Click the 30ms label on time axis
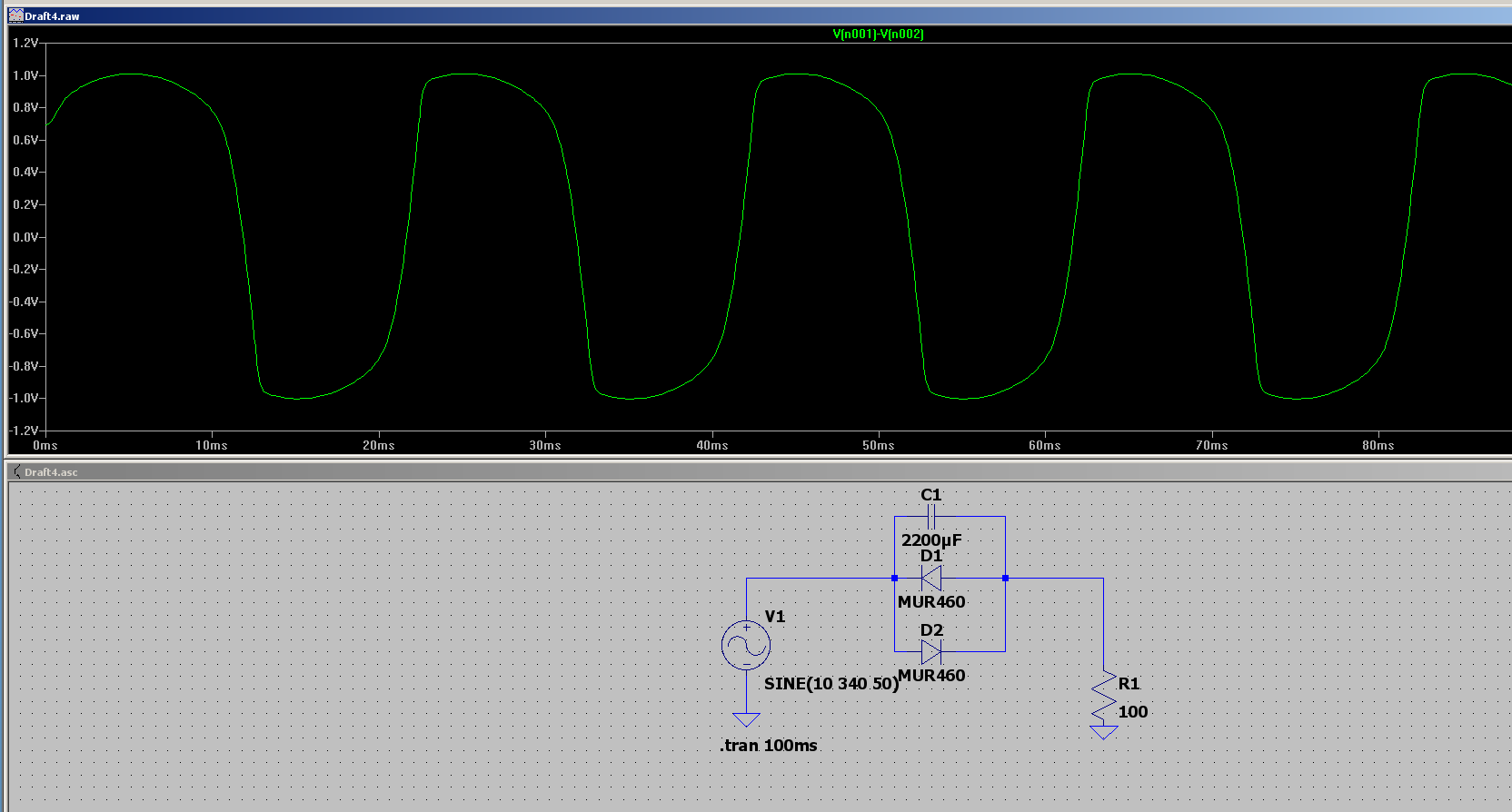This screenshot has width=1512, height=812. click(545, 445)
